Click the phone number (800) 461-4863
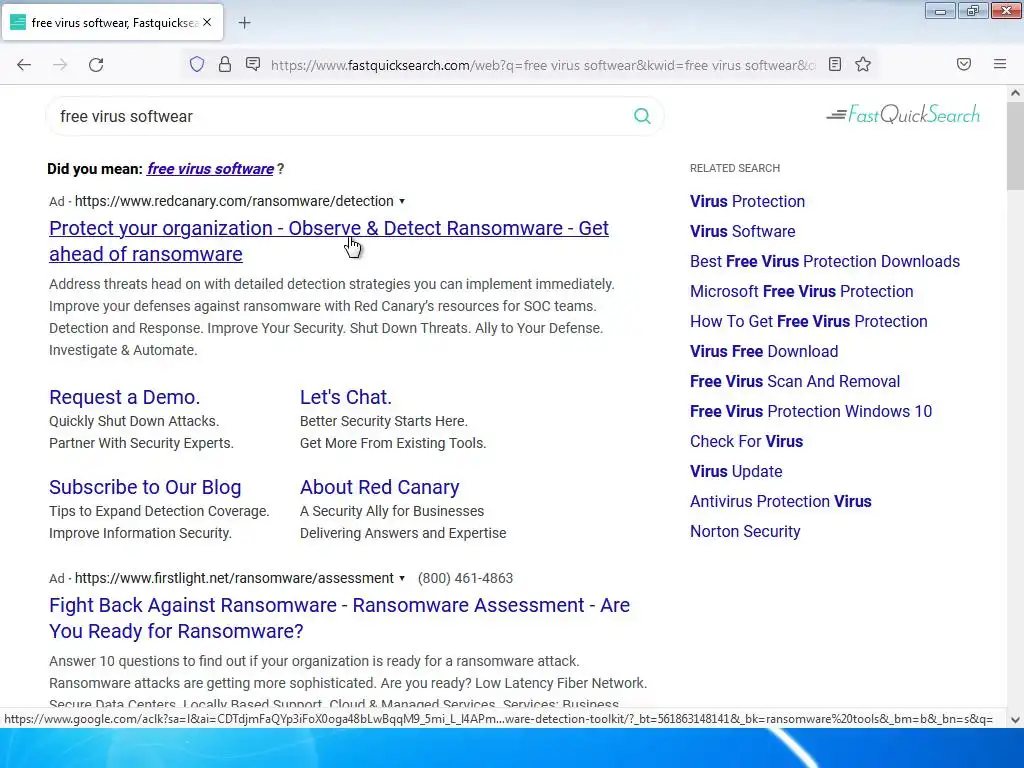 click(x=465, y=578)
